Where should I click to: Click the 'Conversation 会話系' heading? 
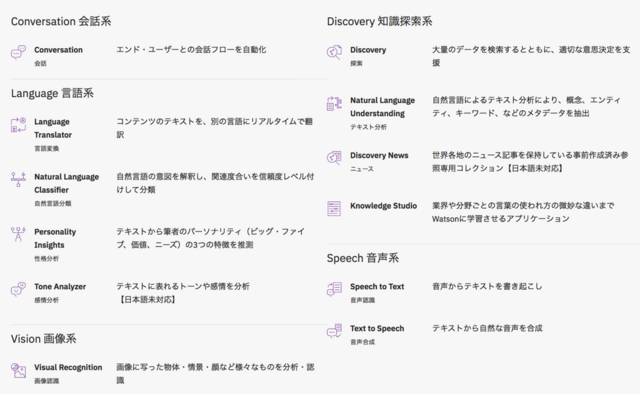coord(61,21)
